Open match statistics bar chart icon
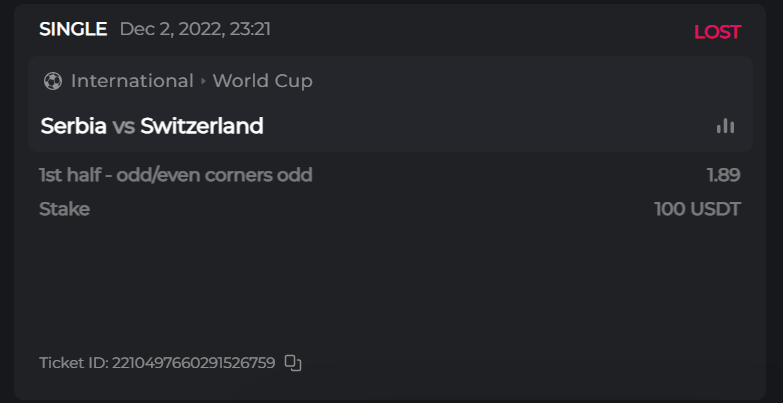The height and width of the screenshot is (403, 783). [725, 126]
